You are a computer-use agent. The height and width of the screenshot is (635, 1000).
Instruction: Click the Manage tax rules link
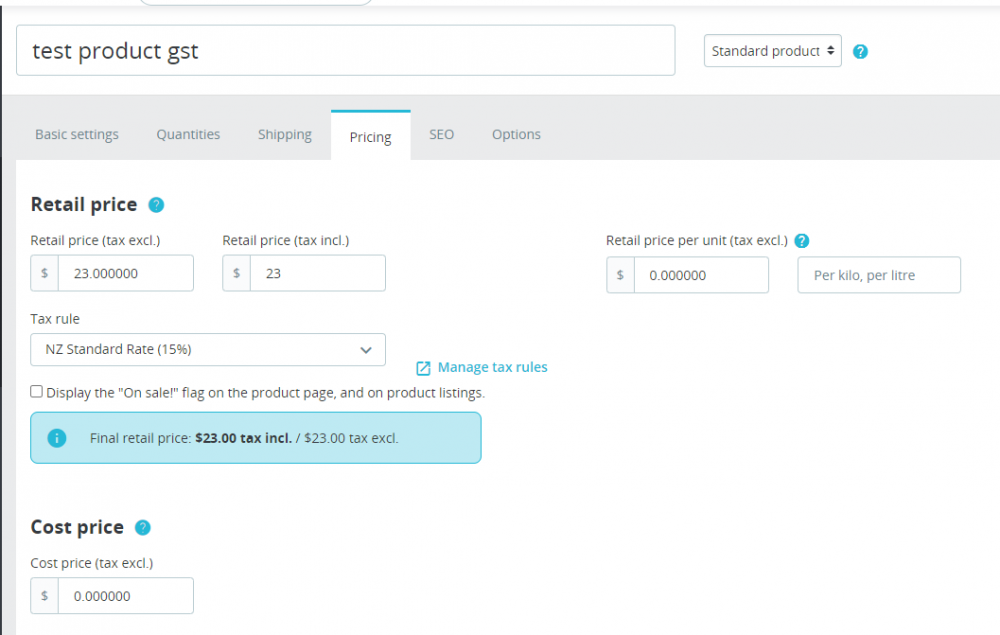[x=492, y=367]
